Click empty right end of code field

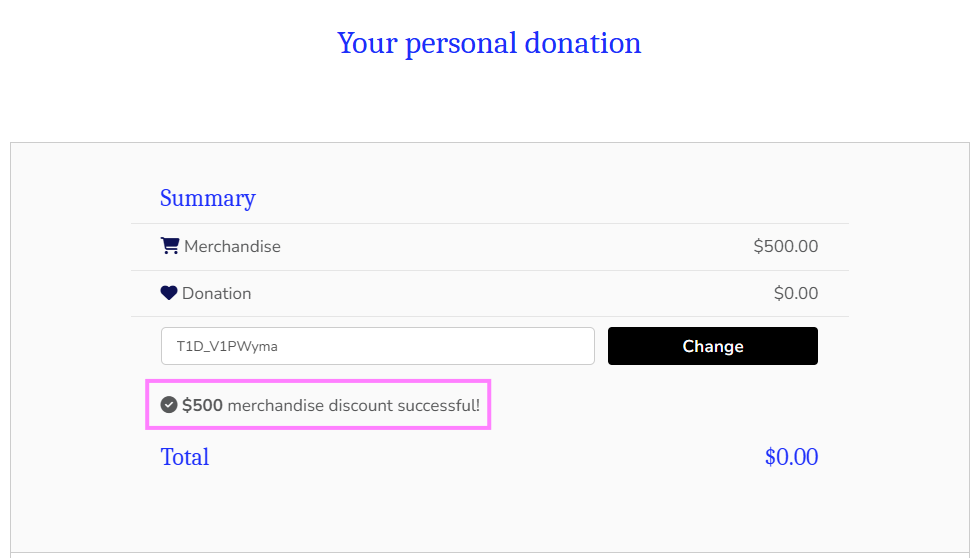click(x=540, y=346)
